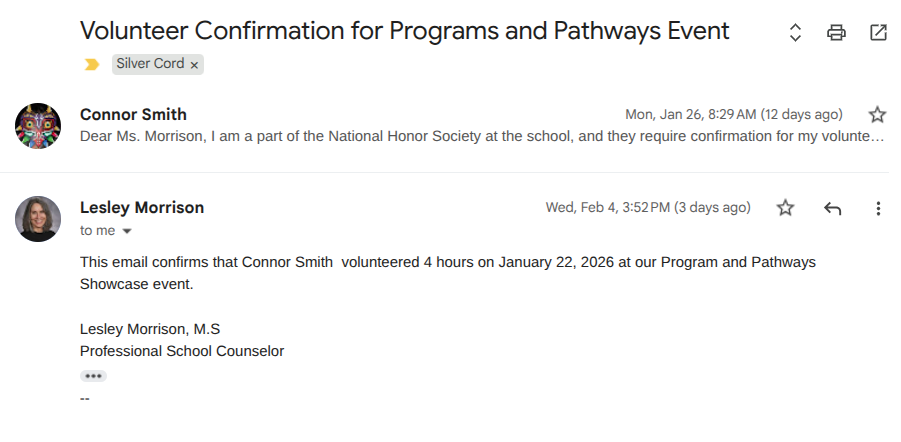Star Lesley Morrison's message
This screenshot has height=442, width=901.
coord(786,208)
